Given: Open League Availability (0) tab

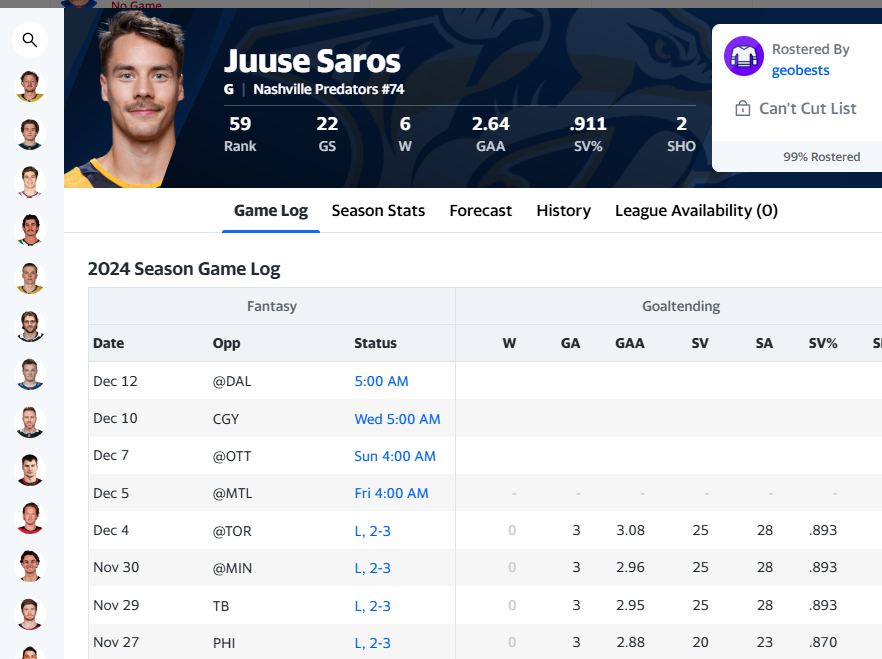Looking at the screenshot, I should (x=696, y=211).
